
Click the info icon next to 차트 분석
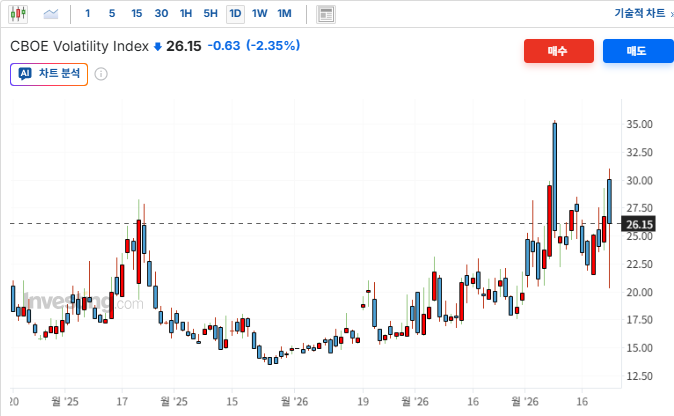coord(101,74)
